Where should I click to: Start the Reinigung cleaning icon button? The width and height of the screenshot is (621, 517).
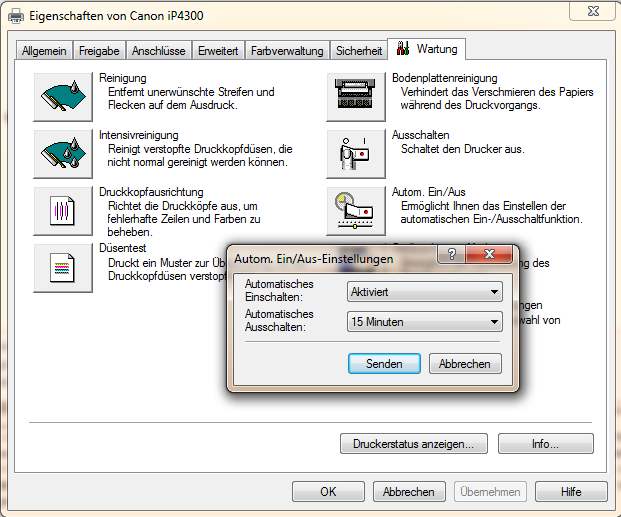click(63, 97)
